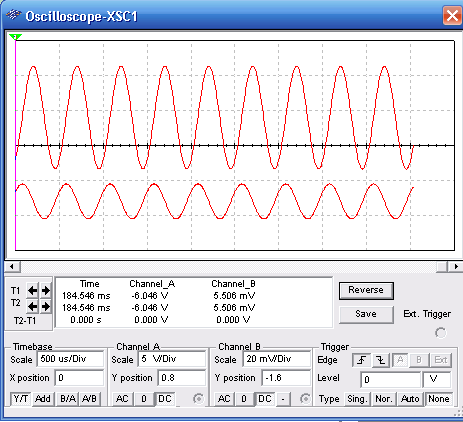Click Channel_A column header in readout
This screenshot has width=463, height=422.
[152, 284]
